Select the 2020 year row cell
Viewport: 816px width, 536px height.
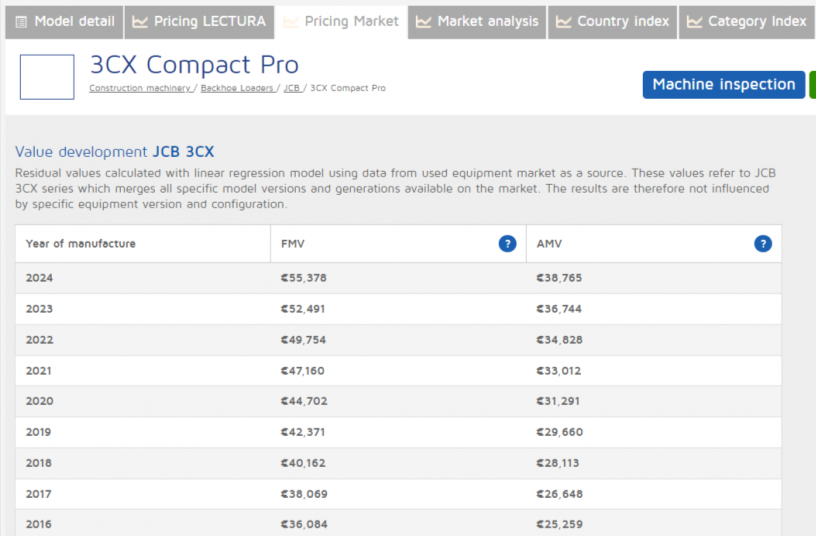[143, 401]
